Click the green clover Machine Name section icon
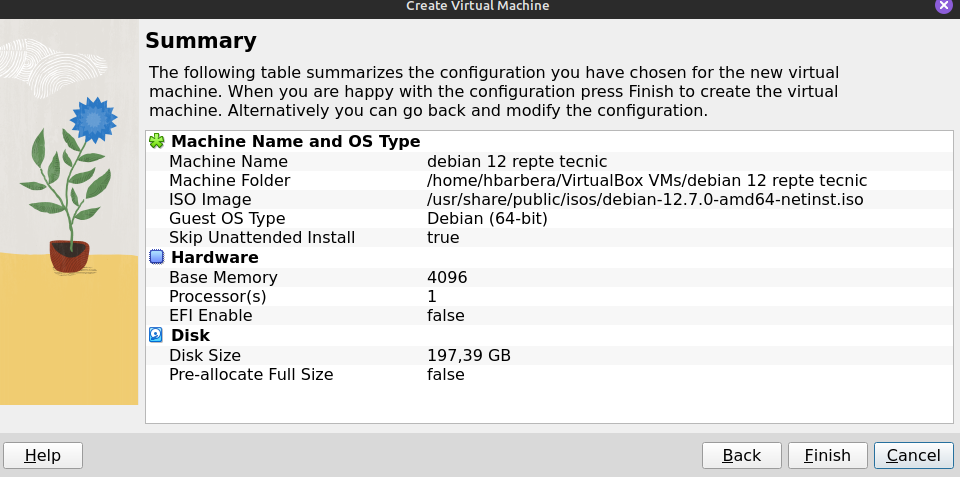 click(x=157, y=141)
